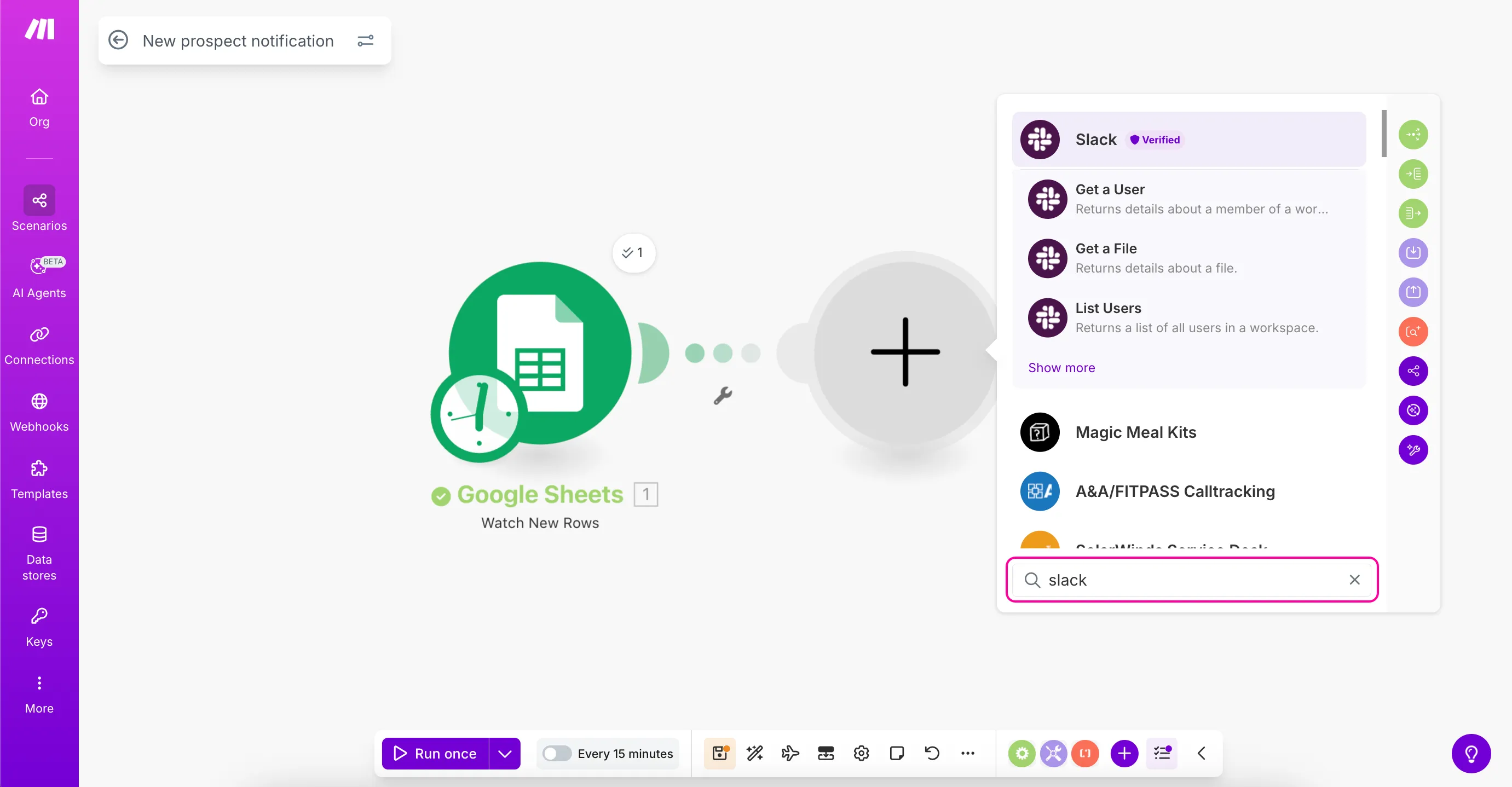Open the Run once dropdown arrow
Image resolution: width=1512 pixels, height=787 pixels.
(x=505, y=753)
